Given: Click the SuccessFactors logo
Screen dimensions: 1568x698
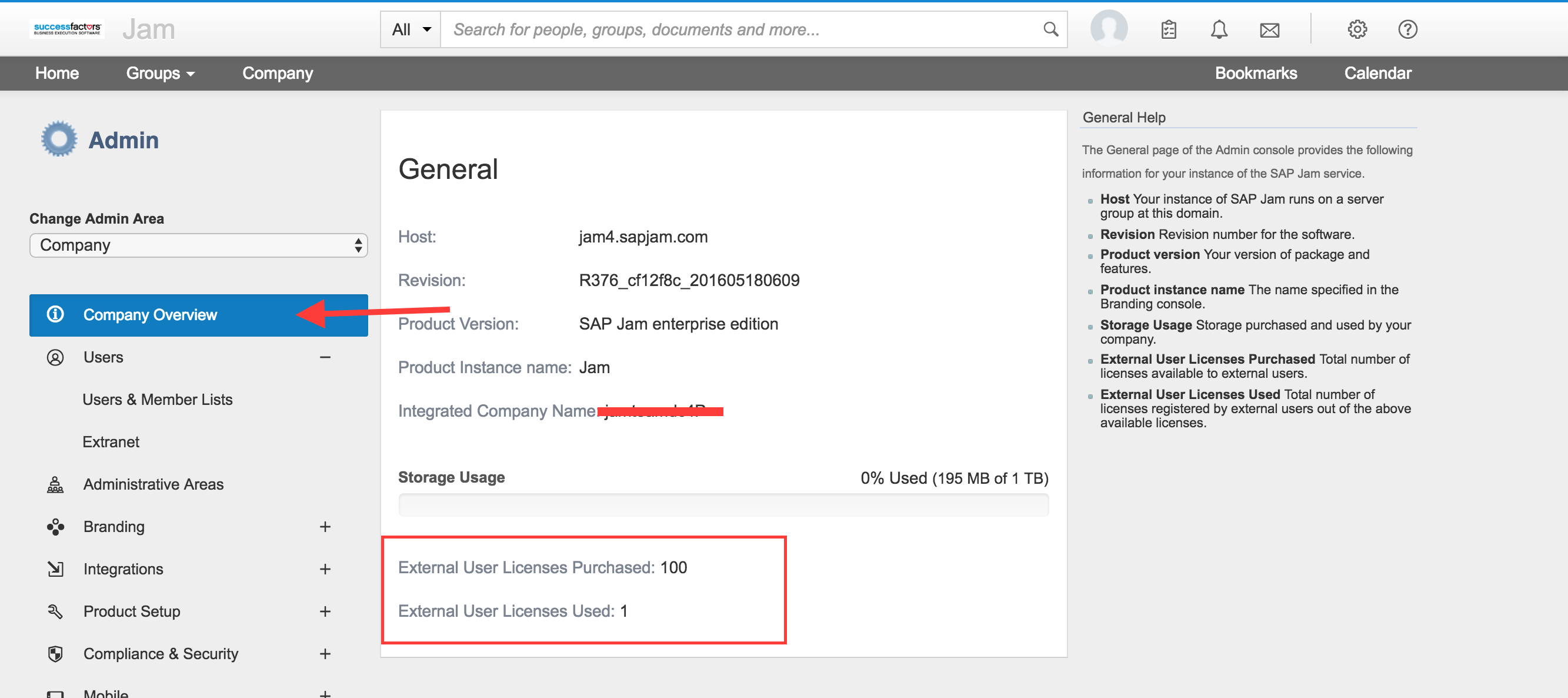Looking at the screenshot, I should click(67, 29).
